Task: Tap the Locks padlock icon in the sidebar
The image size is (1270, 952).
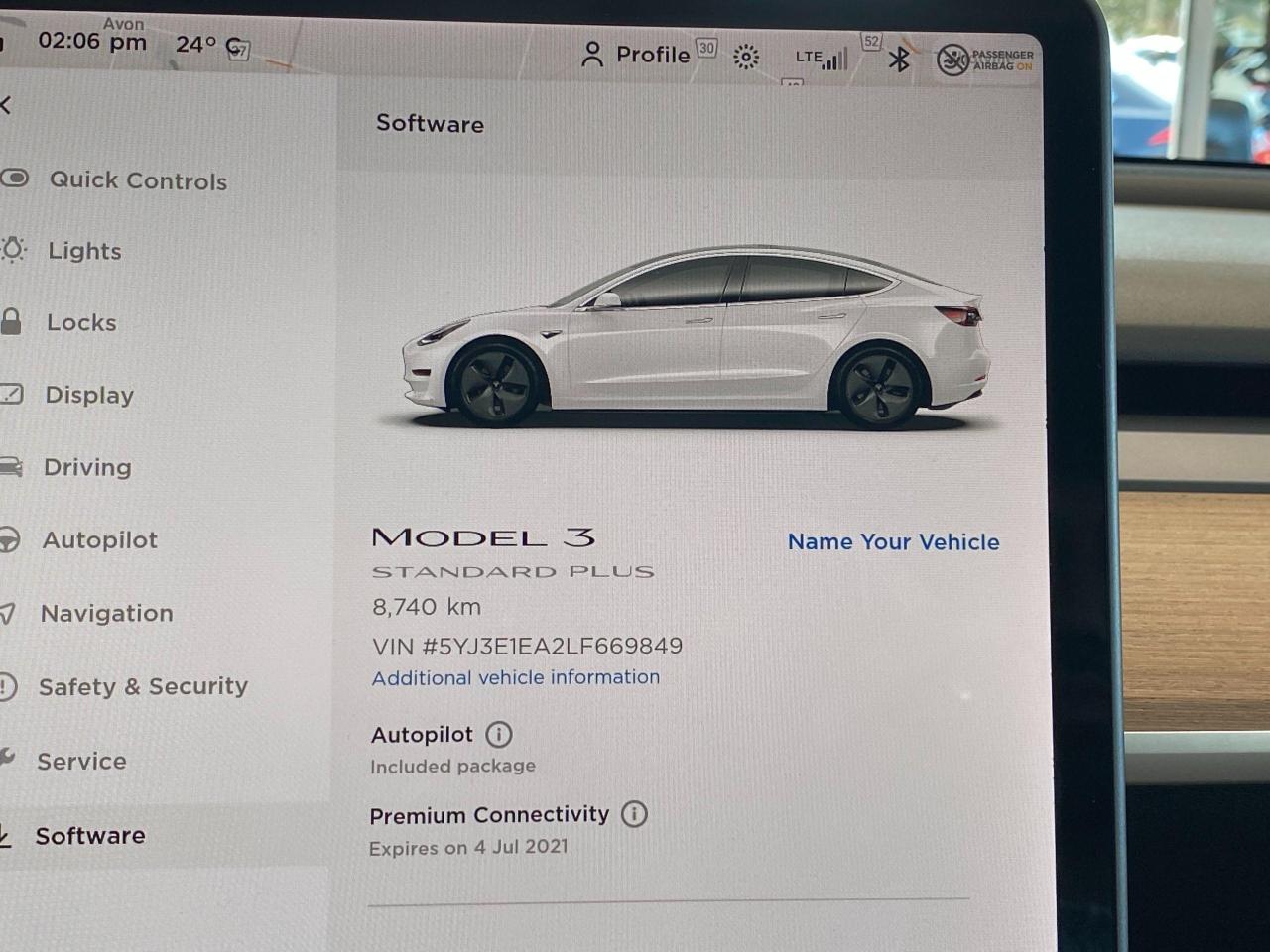Action: coord(11,322)
